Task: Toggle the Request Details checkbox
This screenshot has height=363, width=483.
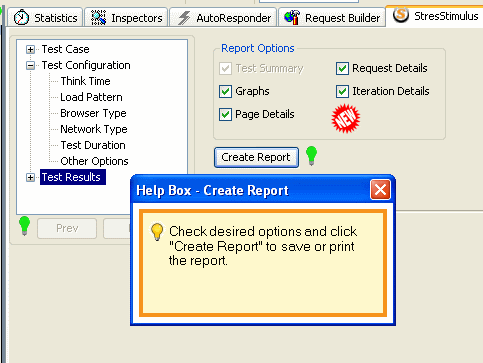Action: pos(342,68)
